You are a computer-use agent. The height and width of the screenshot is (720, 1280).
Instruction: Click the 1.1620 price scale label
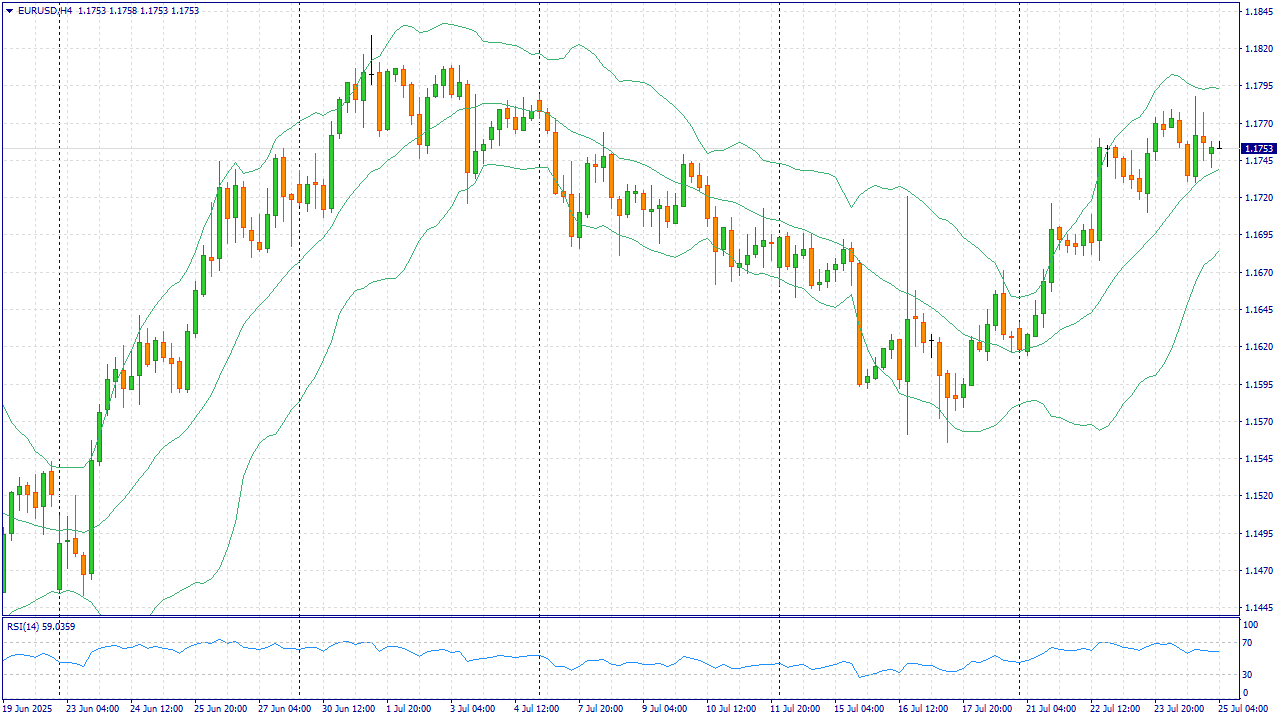point(1257,347)
